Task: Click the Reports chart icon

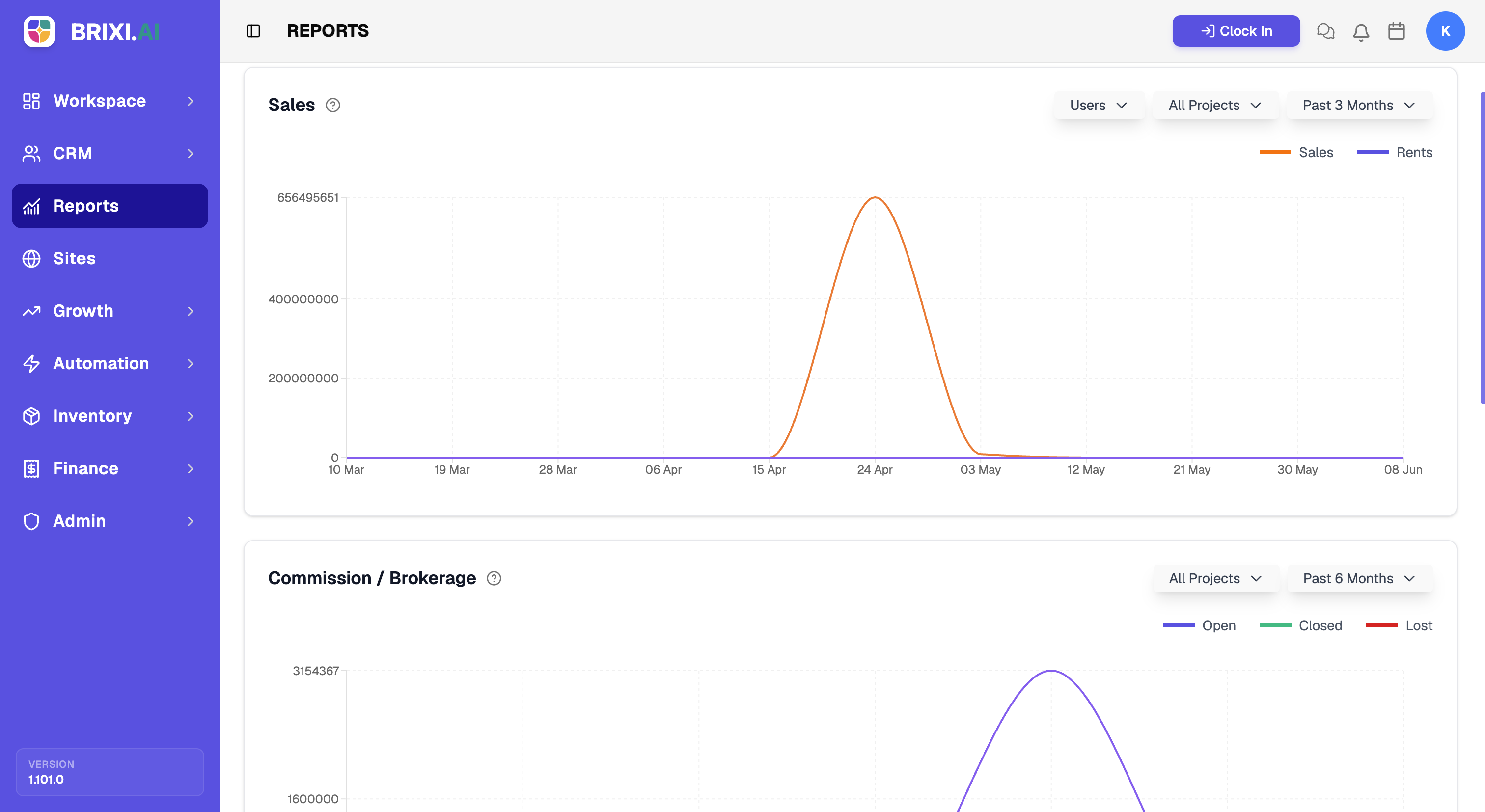Action: [31, 206]
